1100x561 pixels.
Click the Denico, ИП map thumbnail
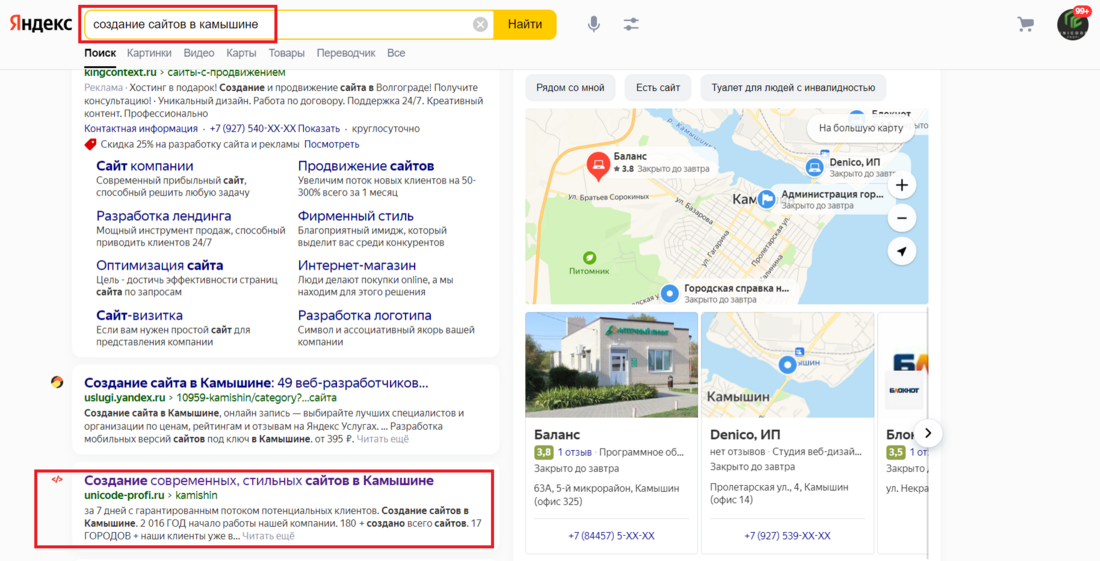[787, 365]
